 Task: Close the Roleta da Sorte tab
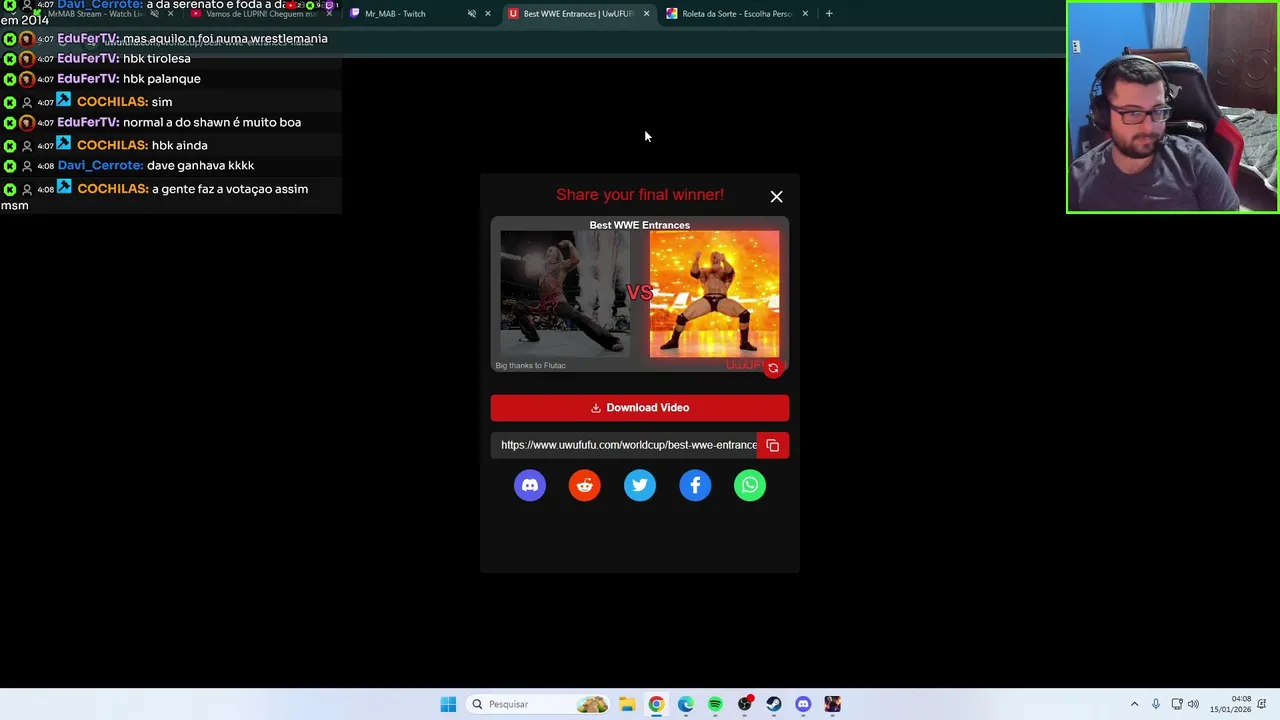[x=805, y=14]
